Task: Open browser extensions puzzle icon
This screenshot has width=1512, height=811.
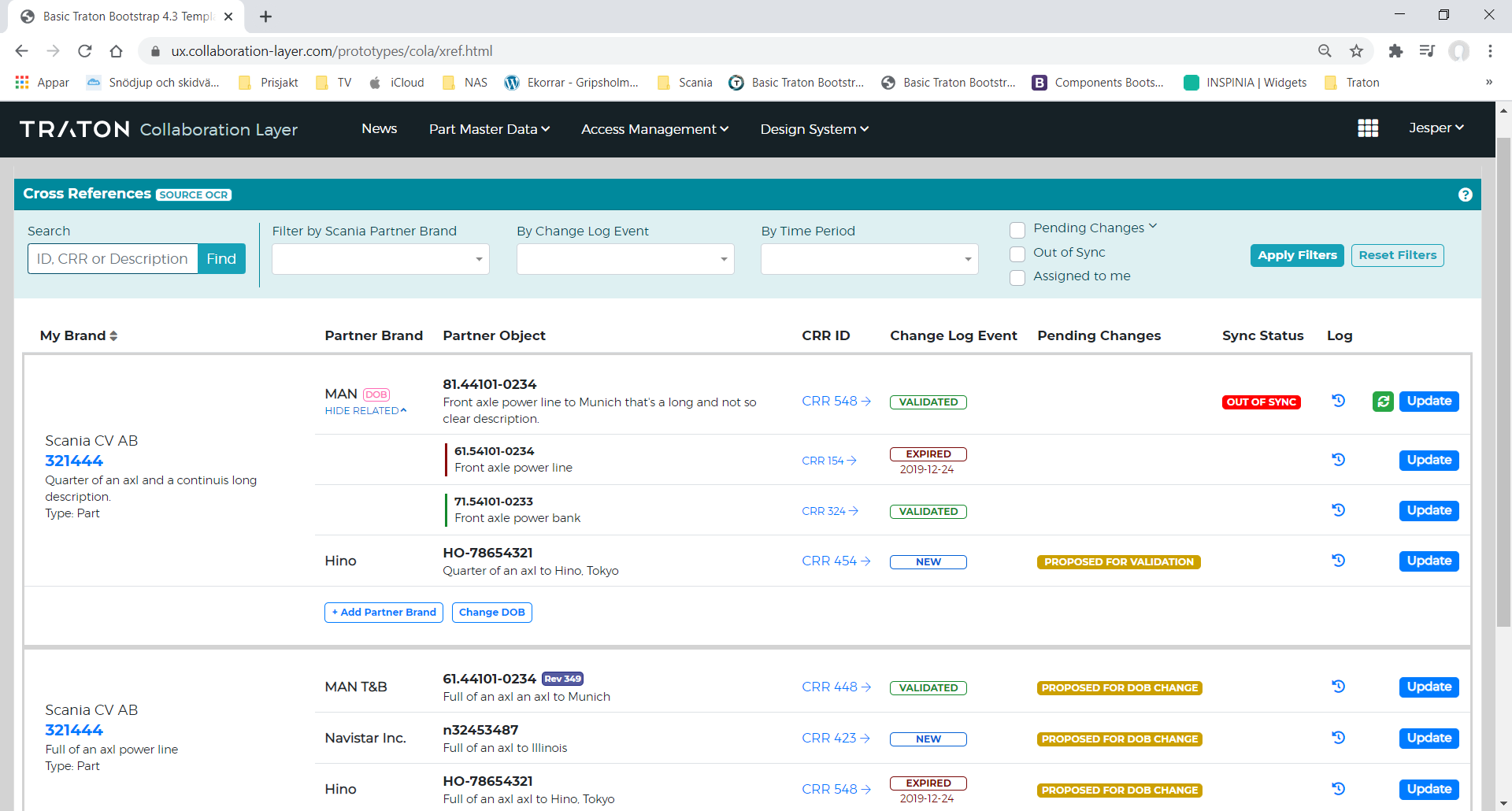Action: click(1395, 51)
